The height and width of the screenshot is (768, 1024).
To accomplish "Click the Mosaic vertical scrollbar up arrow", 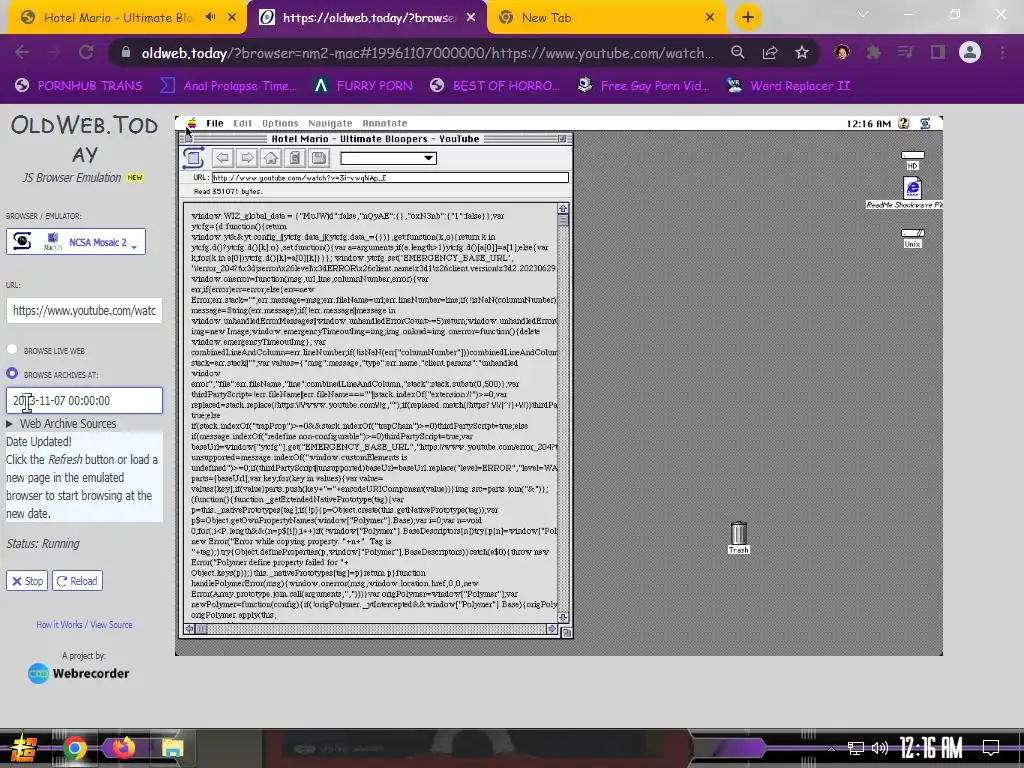I will click(563, 208).
